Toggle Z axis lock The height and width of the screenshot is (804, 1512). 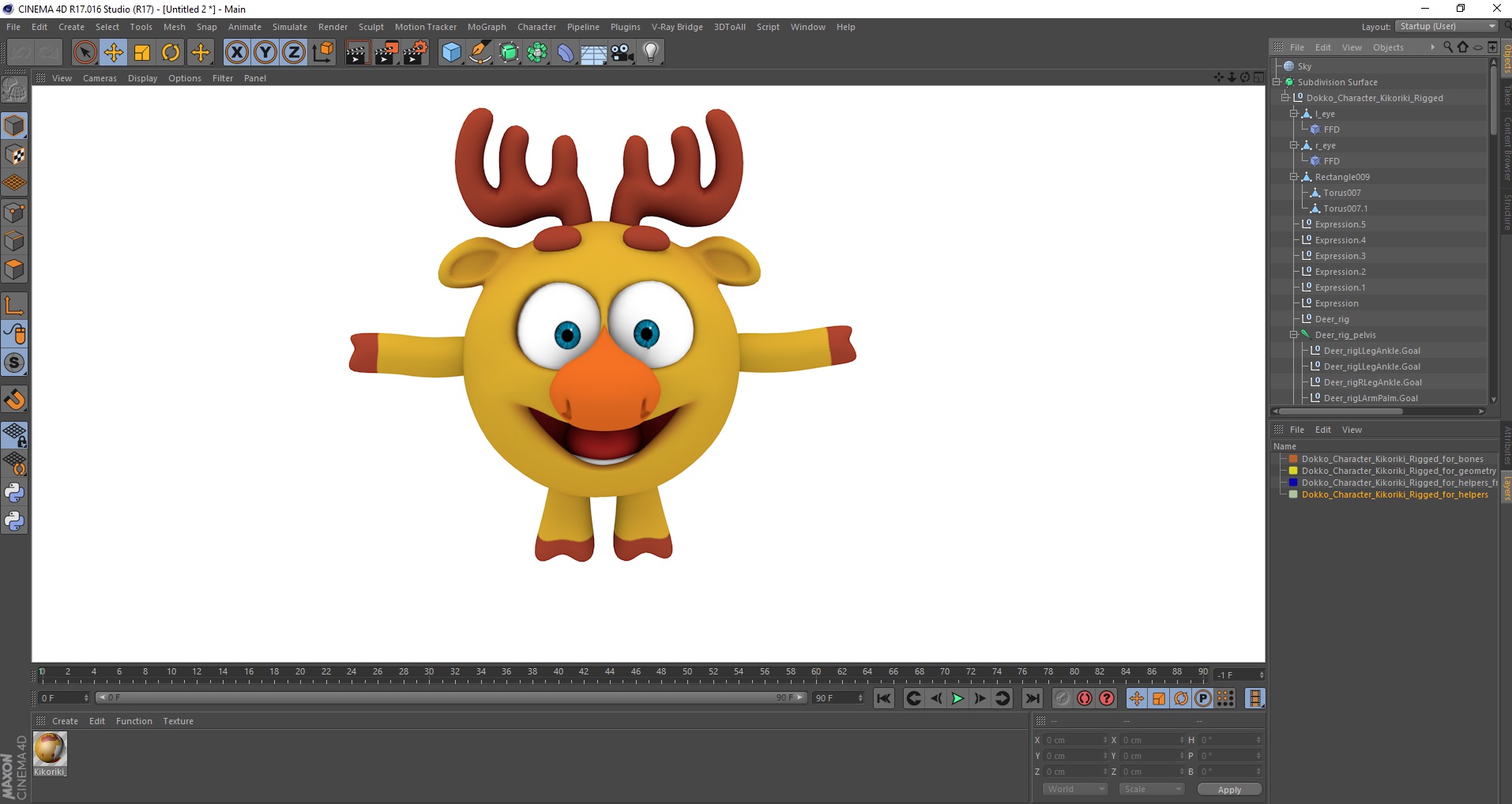[x=294, y=53]
